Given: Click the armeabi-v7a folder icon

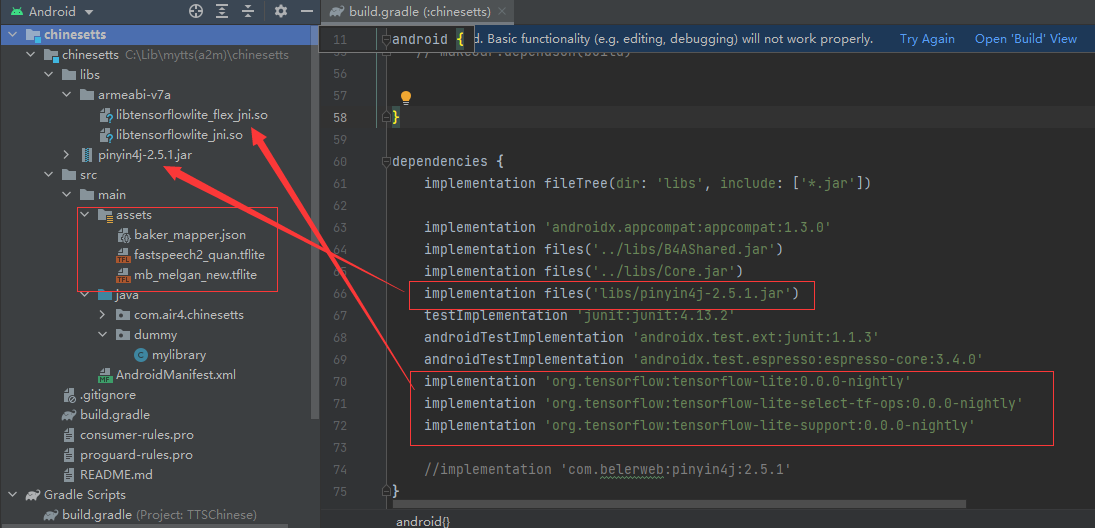Looking at the screenshot, I should coord(87,94).
